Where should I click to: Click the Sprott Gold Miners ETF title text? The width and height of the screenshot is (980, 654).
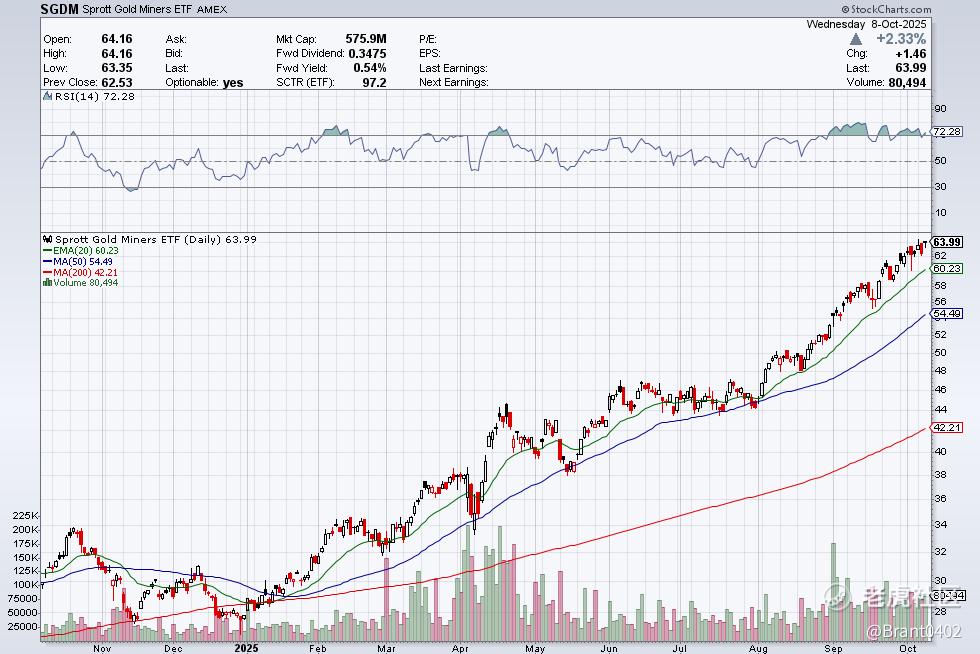tap(138, 9)
